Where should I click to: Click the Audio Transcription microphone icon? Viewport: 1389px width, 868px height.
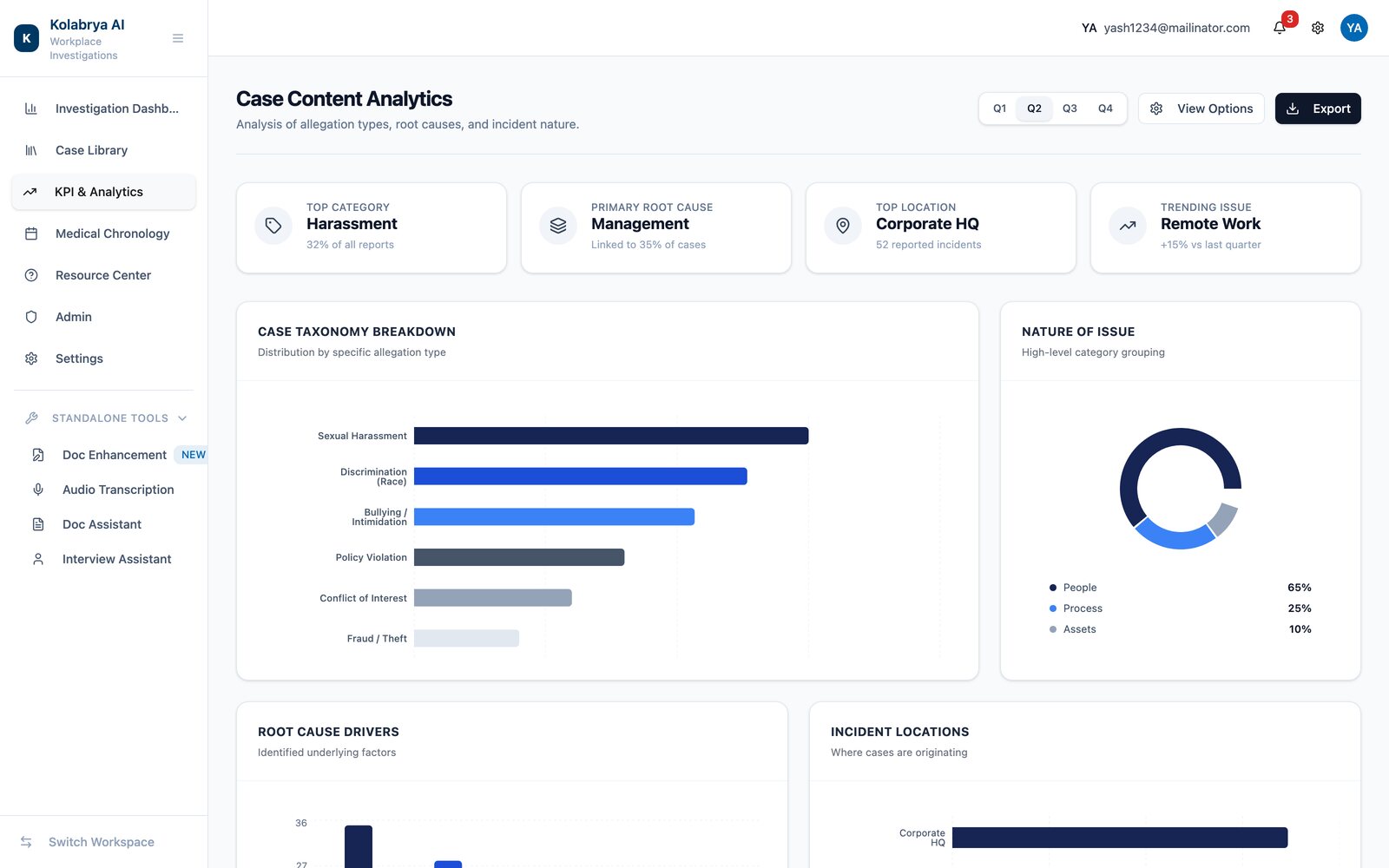pyautogui.click(x=38, y=490)
